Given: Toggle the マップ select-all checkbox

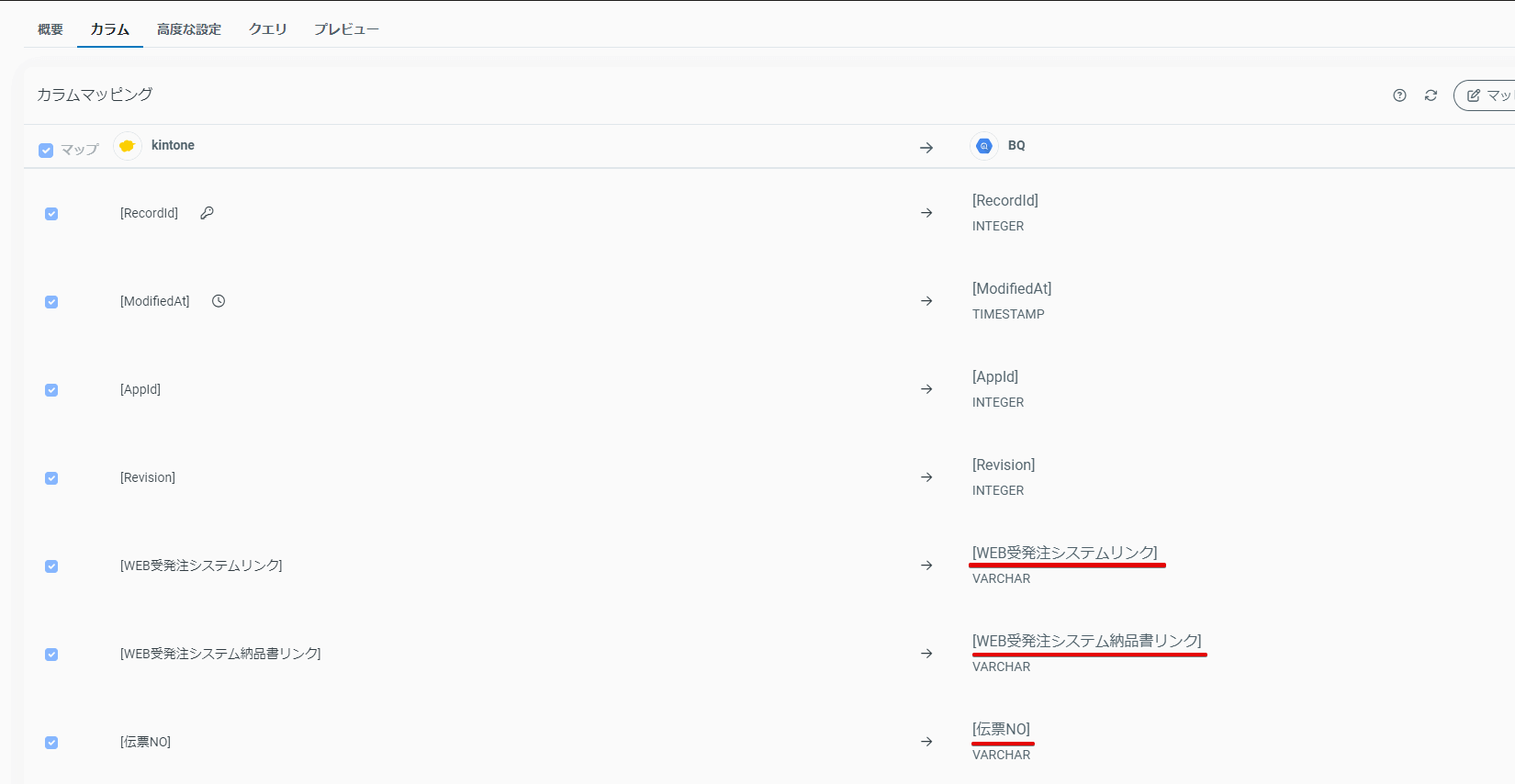Looking at the screenshot, I should (x=46, y=151).
